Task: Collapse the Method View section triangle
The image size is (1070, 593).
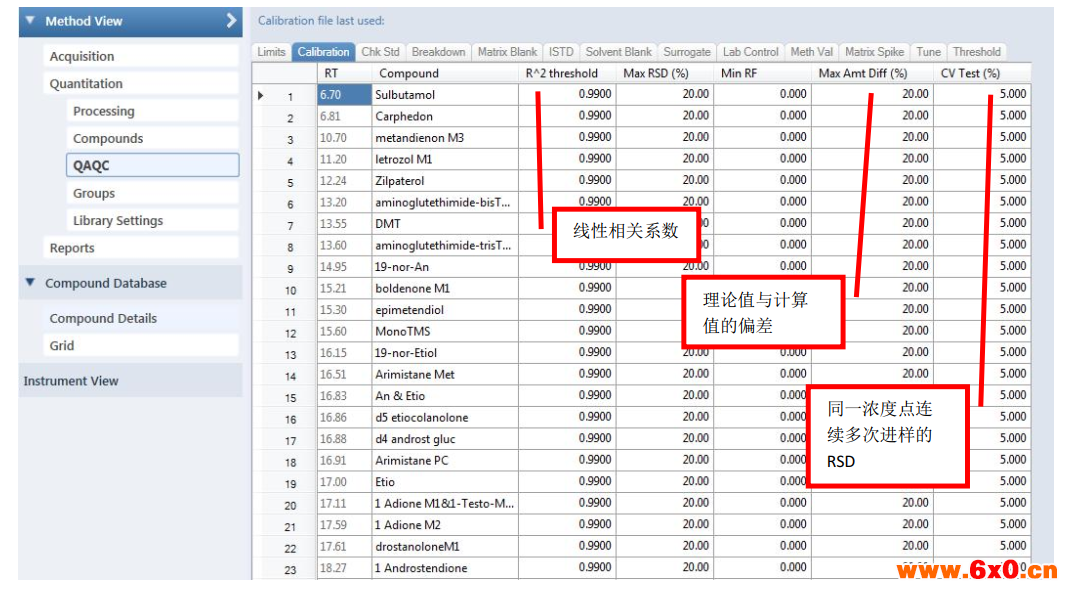Action: pyautogui.click(x=30, y=21)
